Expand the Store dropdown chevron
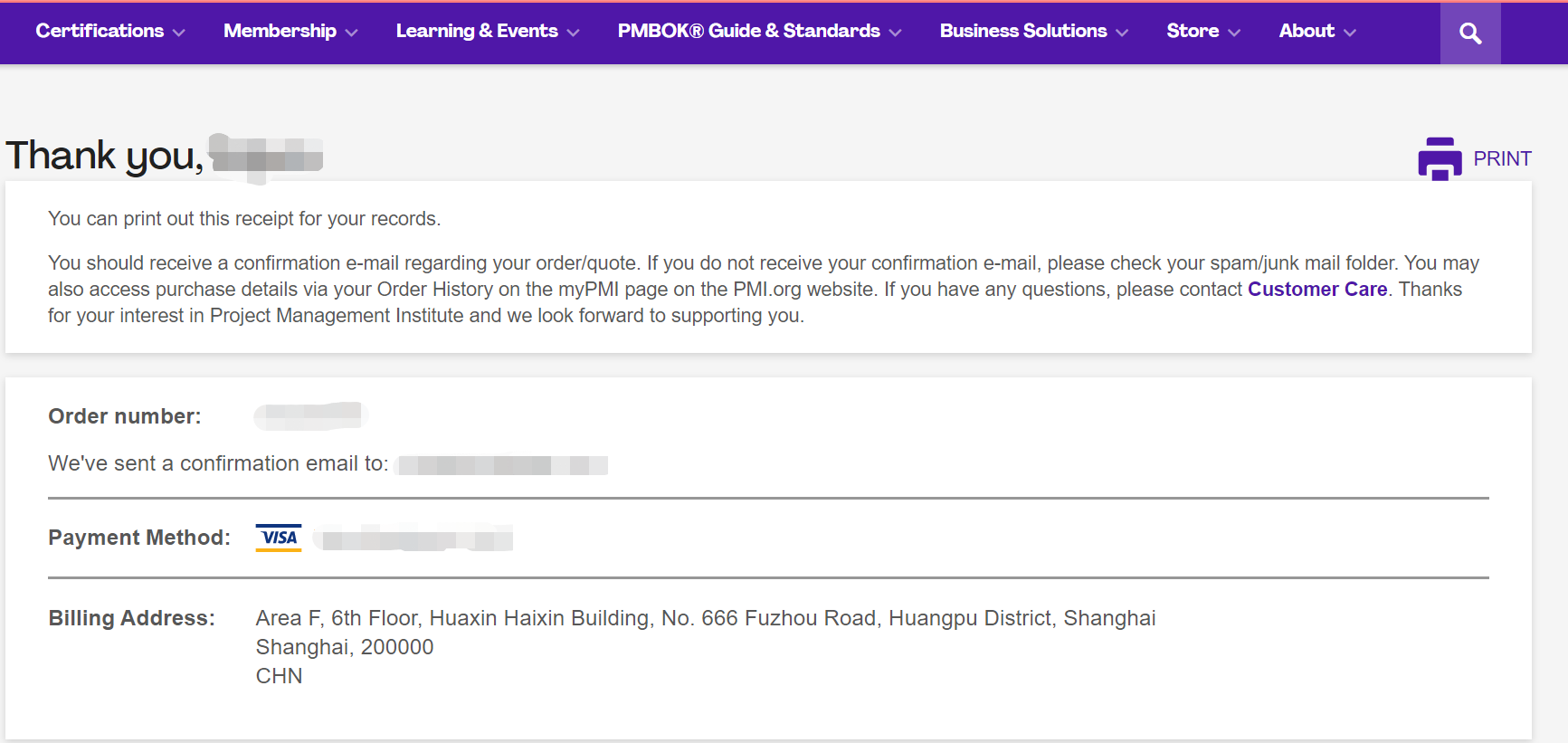The width and height of the screenshot is (1568, 743). pos(1234,33)
